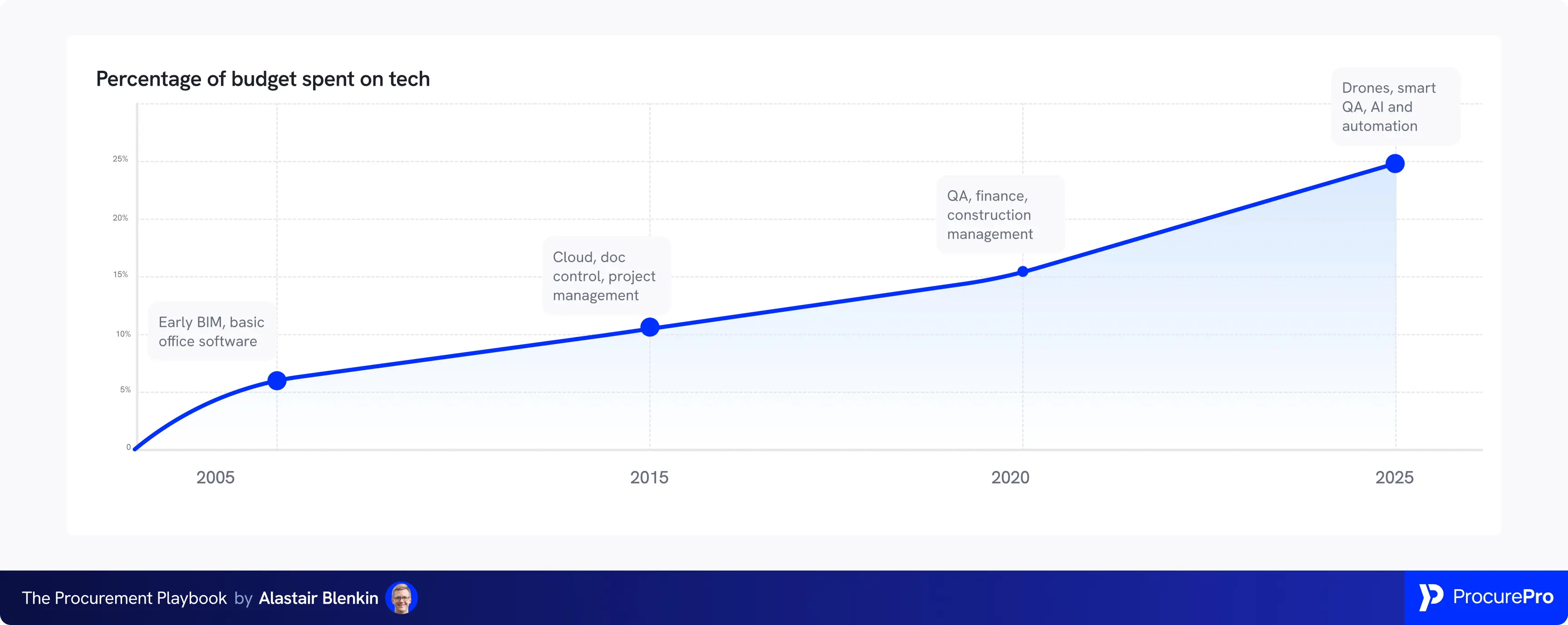Click the 10% y-axis label

click(x=123, y=334)
